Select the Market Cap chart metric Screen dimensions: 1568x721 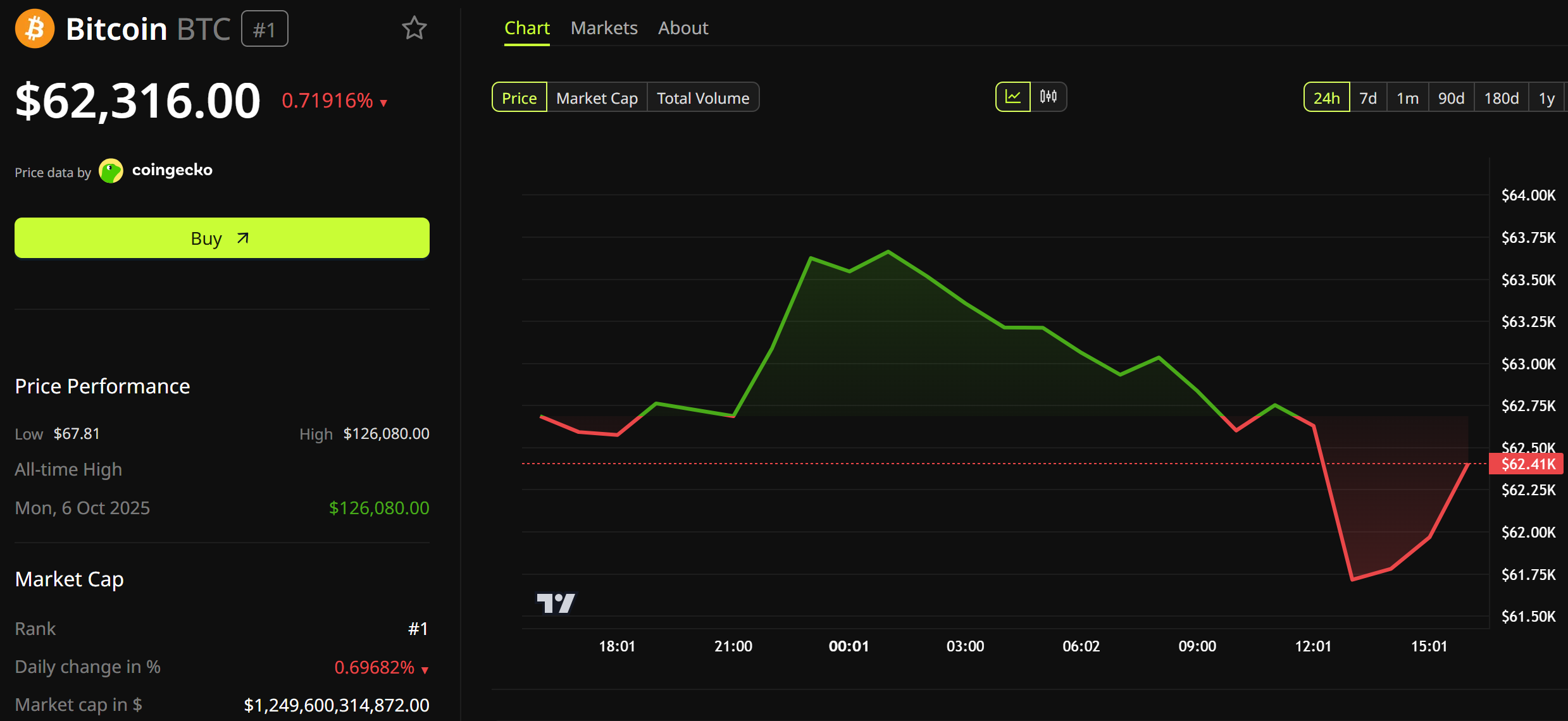pos(597,97)
